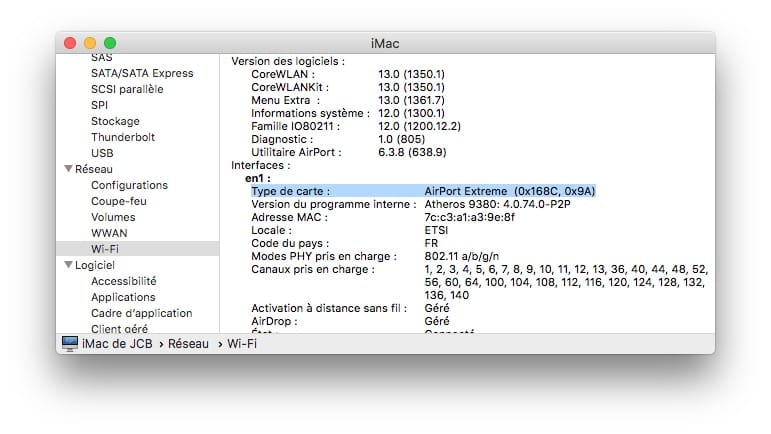
Task: Select USB in the sidebar
Action: 102,153
